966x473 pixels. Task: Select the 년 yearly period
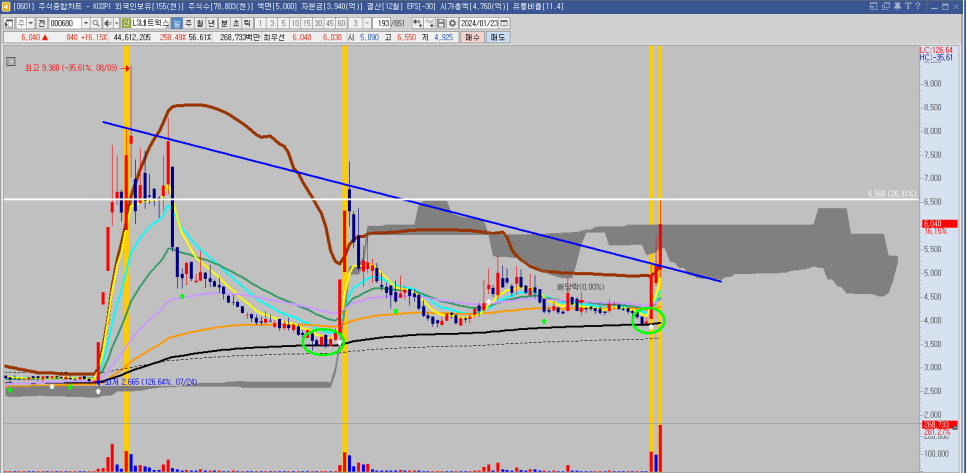[x=211, y=23]
